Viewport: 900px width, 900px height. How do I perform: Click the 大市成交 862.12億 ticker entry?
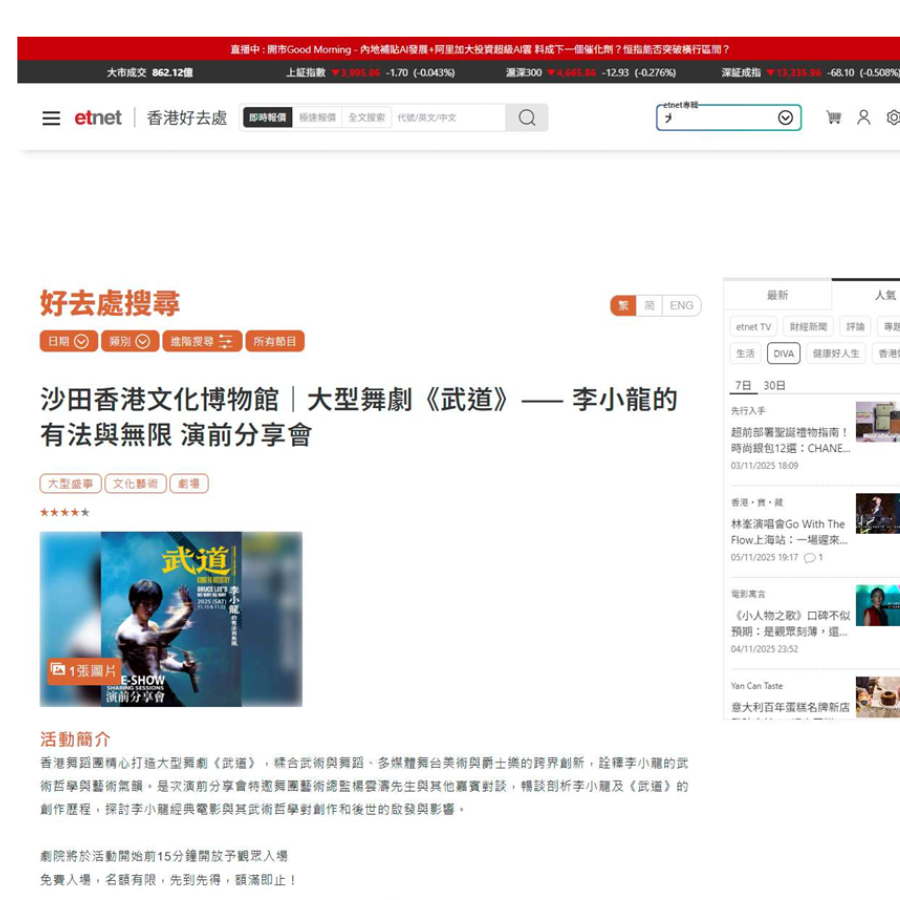pos(150,72)
